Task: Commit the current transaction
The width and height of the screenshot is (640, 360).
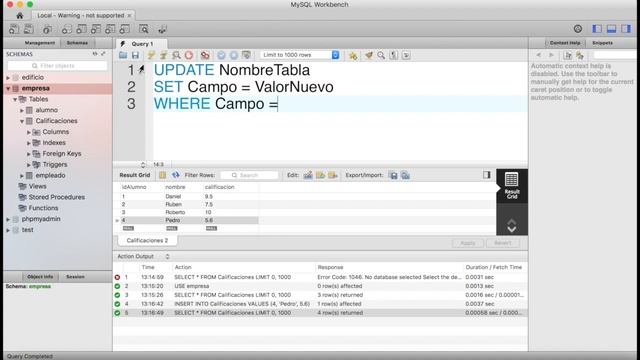Action: point(221,55)
